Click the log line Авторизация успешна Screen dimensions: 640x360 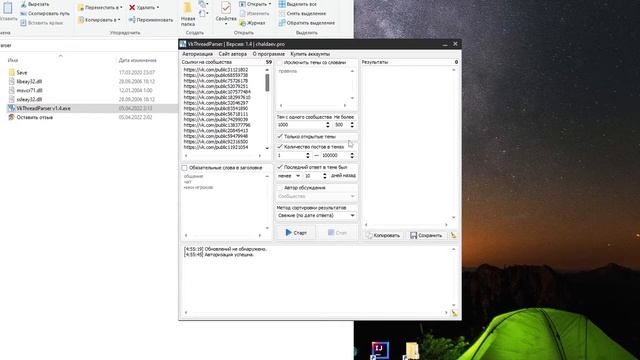point(219,254)
